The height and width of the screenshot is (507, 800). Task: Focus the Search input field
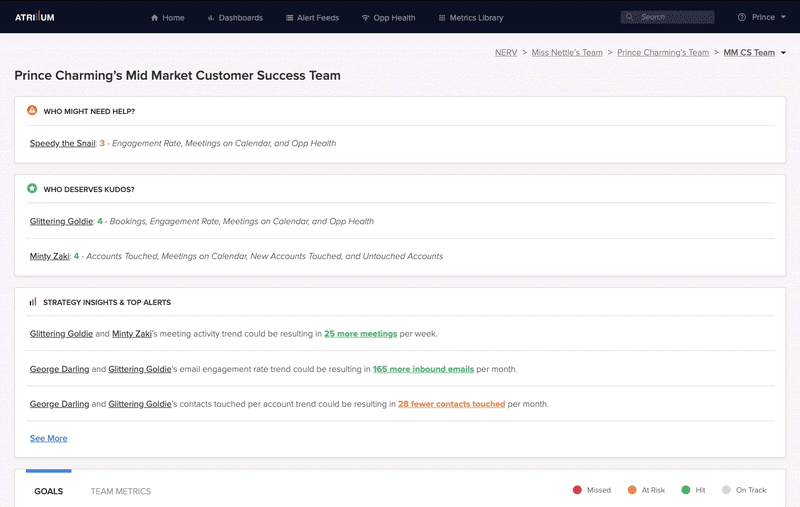tap(667, 17)
